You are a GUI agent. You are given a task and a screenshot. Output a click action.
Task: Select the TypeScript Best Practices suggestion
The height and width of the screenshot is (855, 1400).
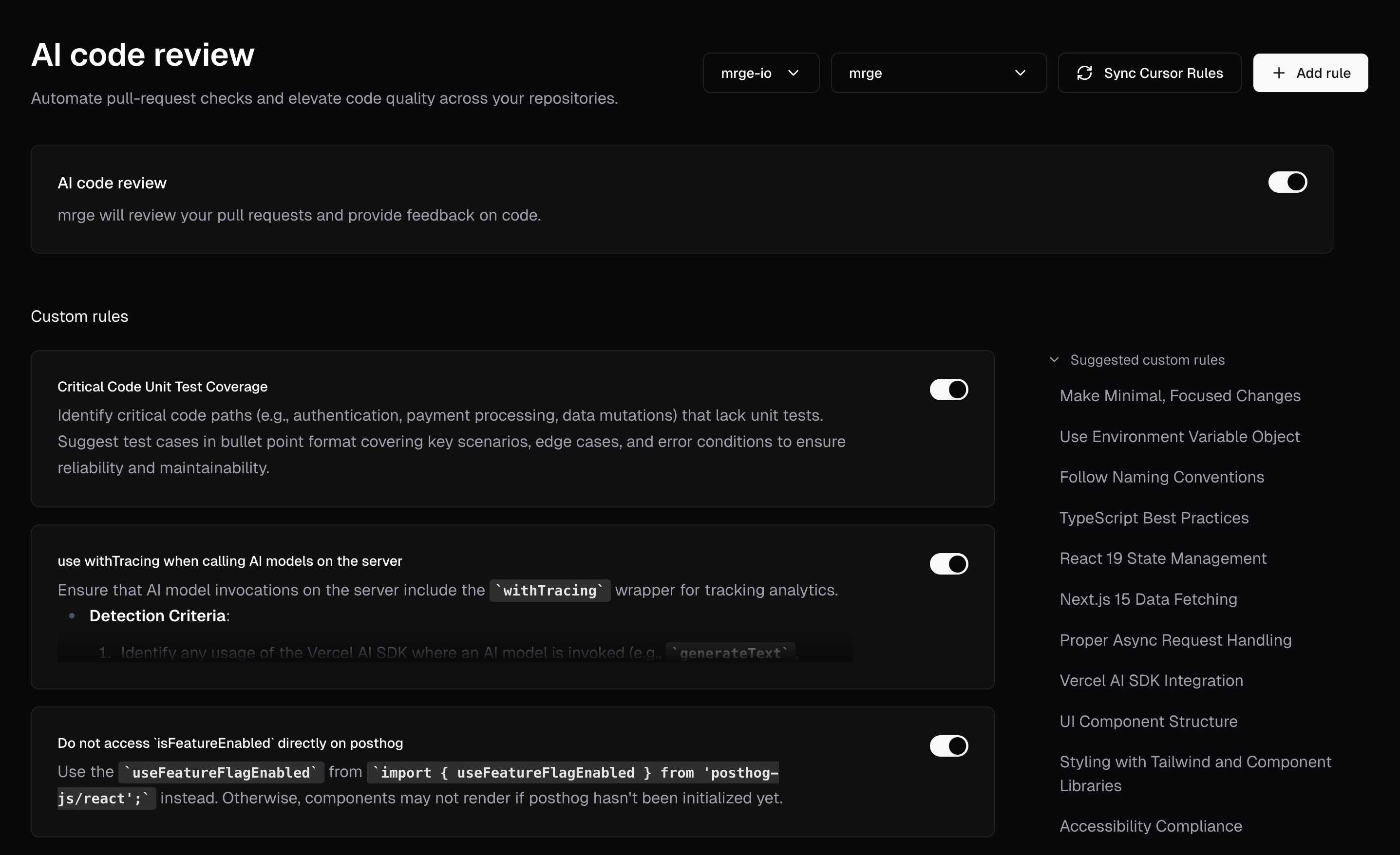[x=1154, y=518]
